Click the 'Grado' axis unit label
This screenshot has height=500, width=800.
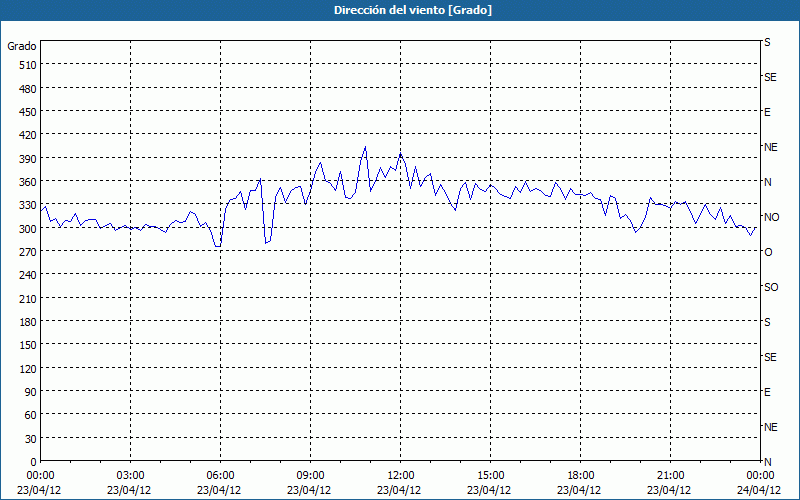tap(22, 46)
